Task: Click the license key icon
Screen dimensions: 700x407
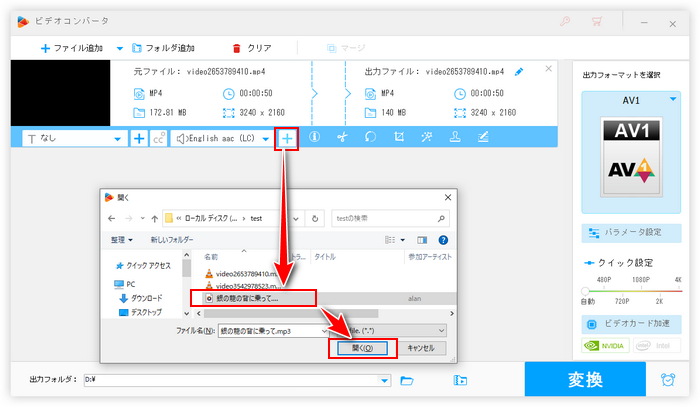Action: click(565, 21)
